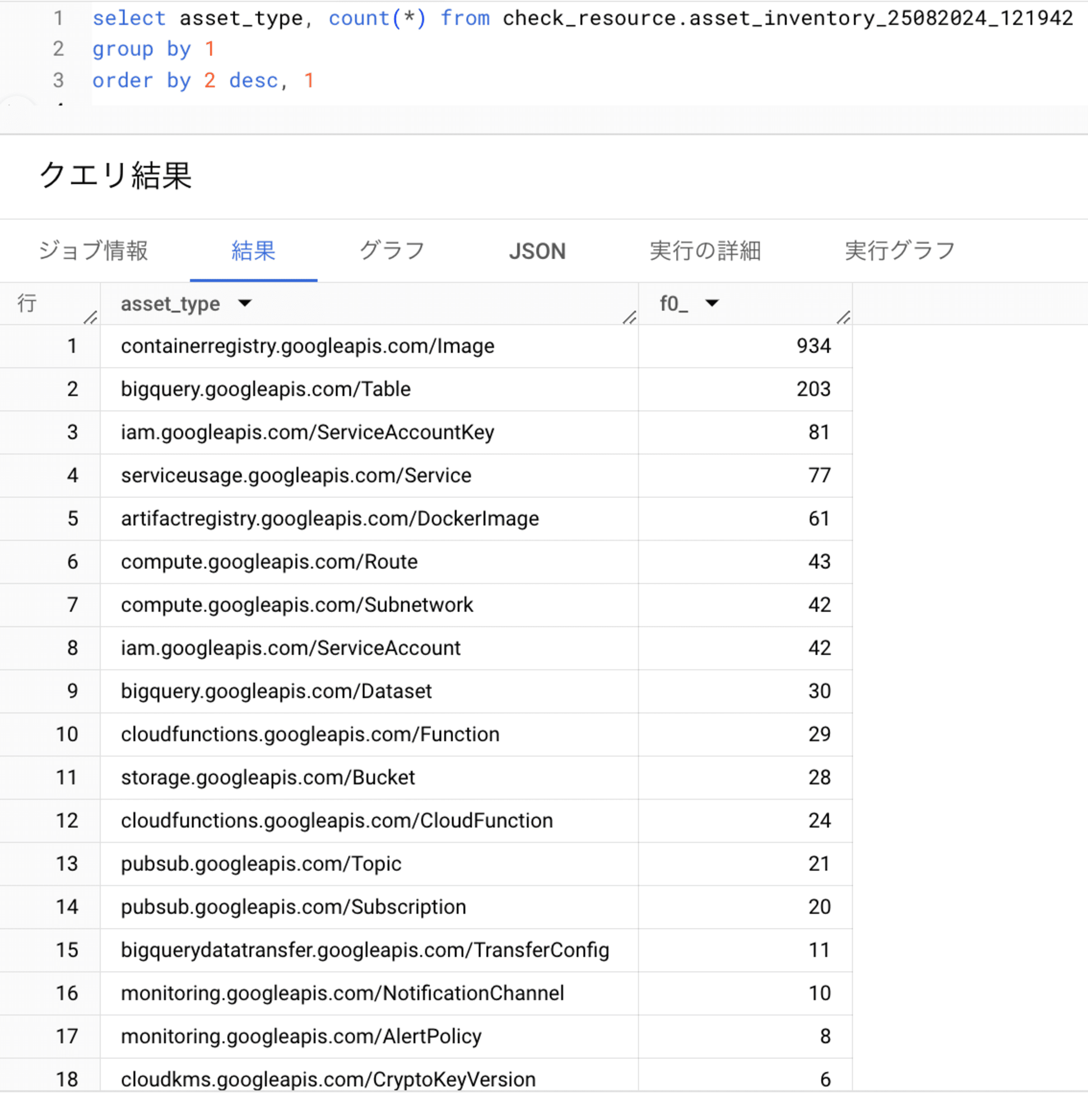Screen dimensions: 1088x1120
Task: Click the count value 24
Action: click(x=819, y=820)
